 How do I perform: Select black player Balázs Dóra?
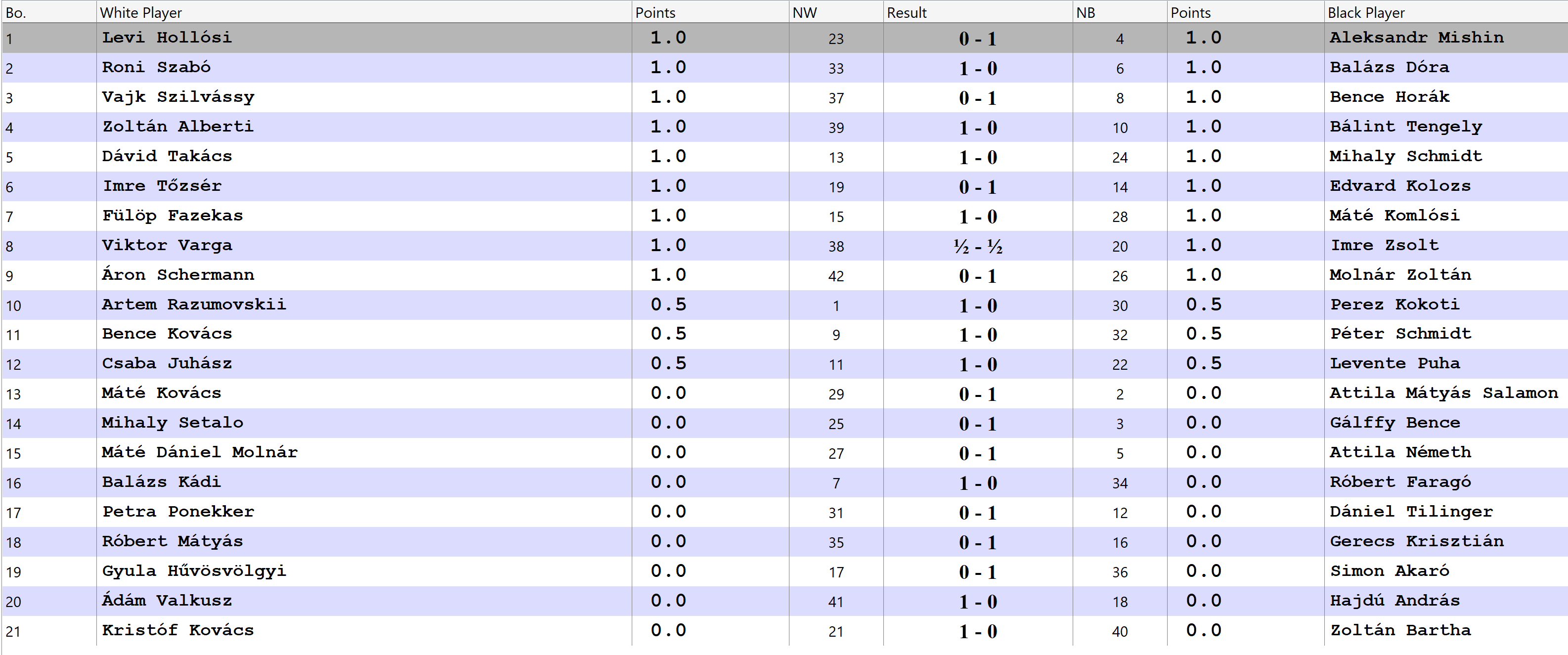pyautogui.click(x=1390, y=68)
